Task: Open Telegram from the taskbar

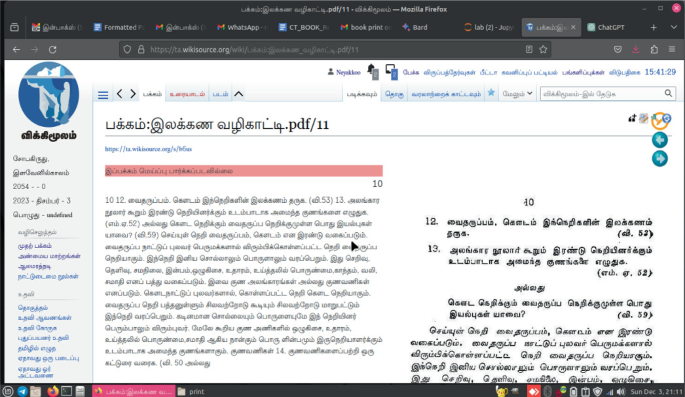Action: (x=23, y=391)
